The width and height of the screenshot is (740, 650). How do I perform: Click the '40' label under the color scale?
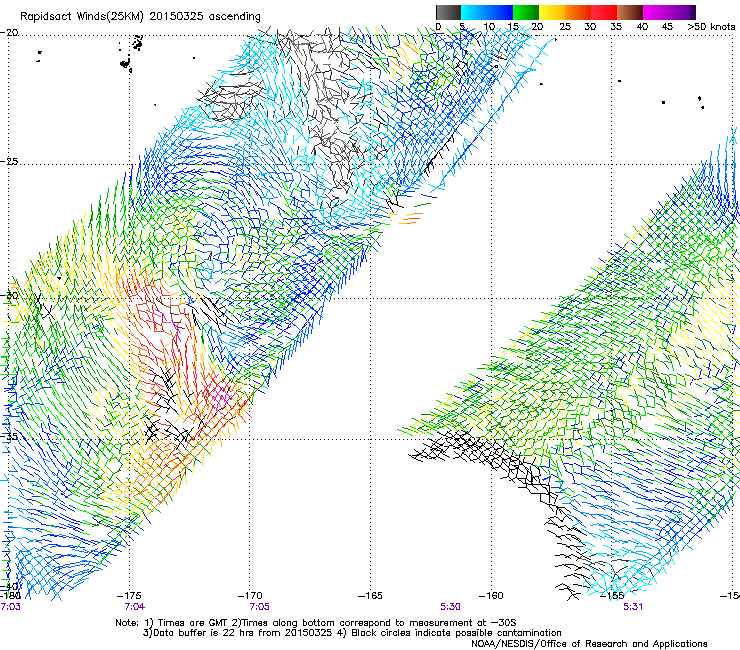[642, 27]
